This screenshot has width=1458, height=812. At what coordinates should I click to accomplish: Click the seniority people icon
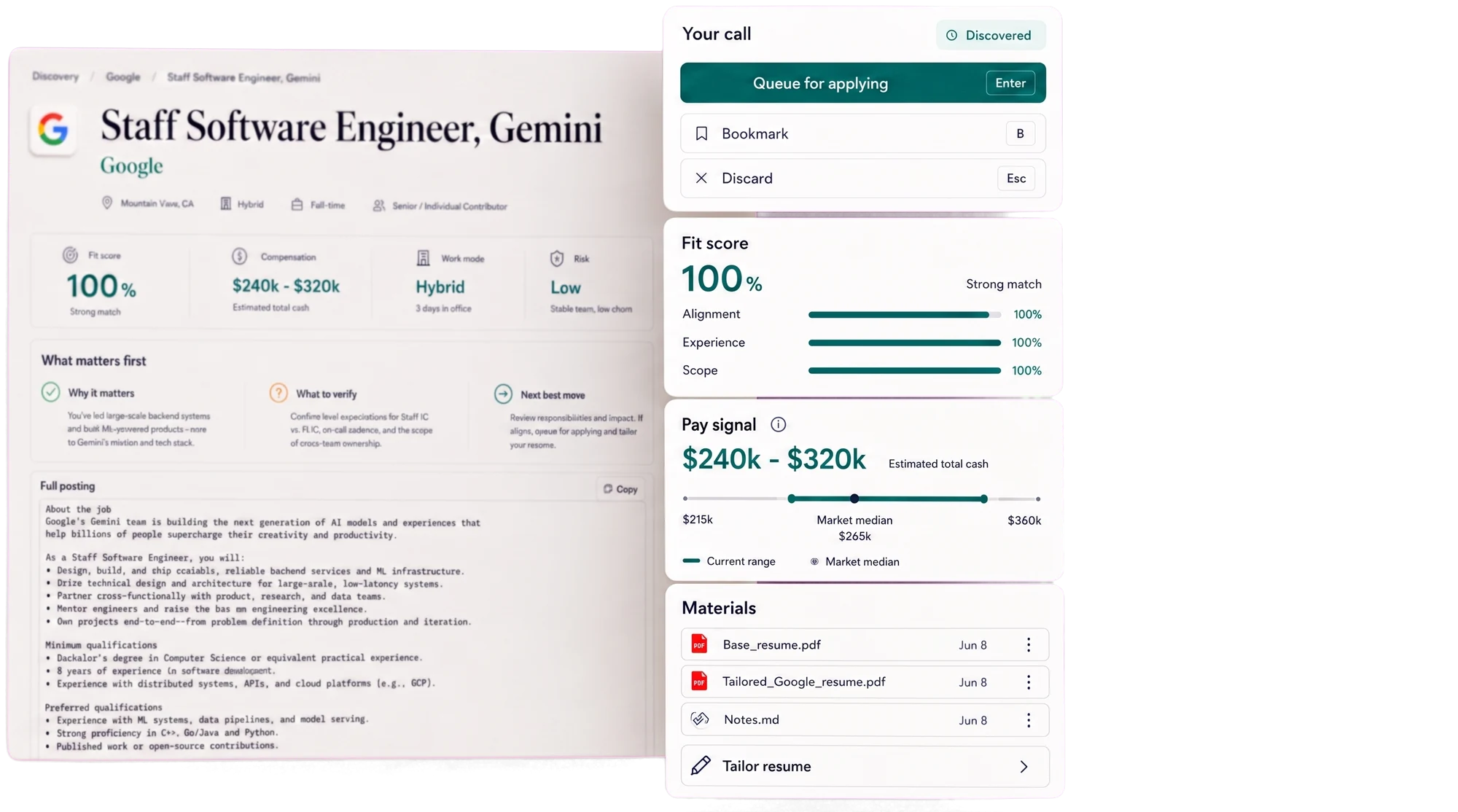[379, 206]
